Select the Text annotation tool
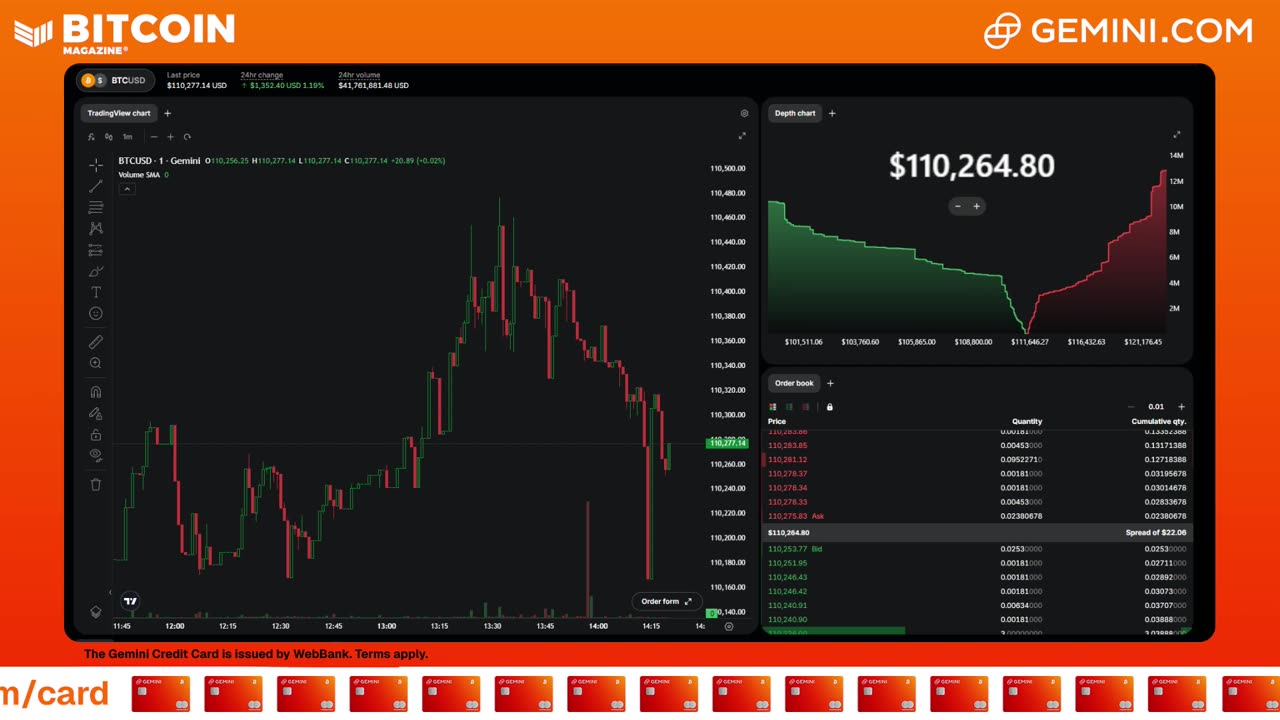Image resolution: width=1280 pixels, height=720 pixels. tap(96, 292)
